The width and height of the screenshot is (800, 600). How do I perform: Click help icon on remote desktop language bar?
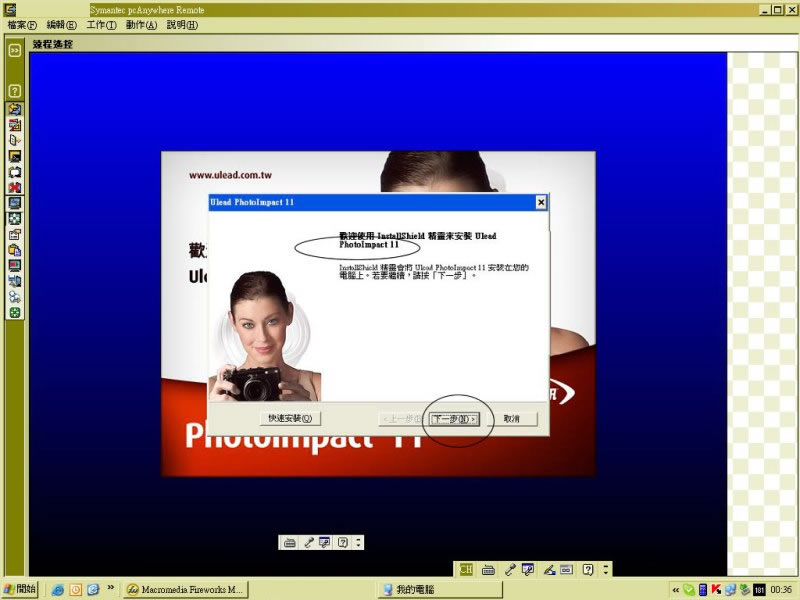pyautogui.click(x=343, y=542)
